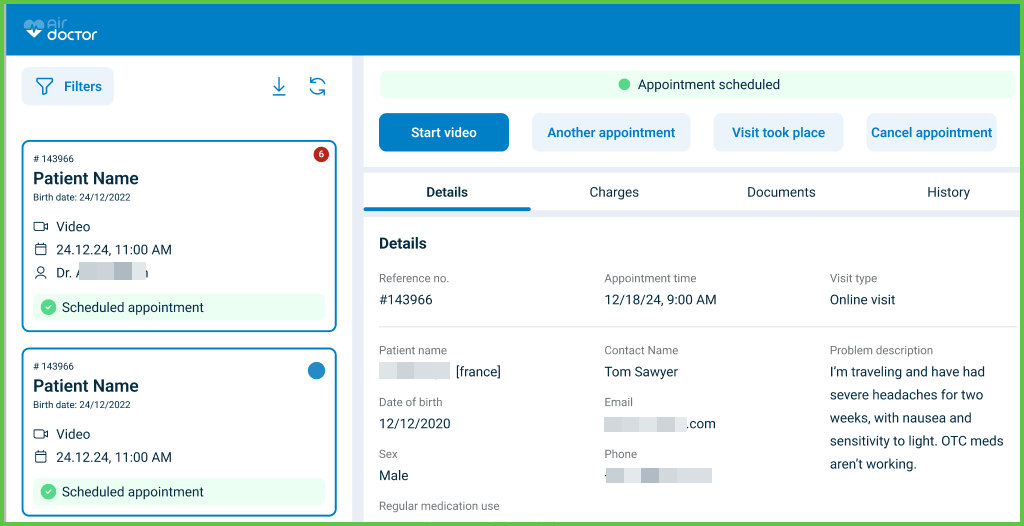
Task: Click the green checkmark on first Scheduled appointment
Action: click(x=48, y=308)
